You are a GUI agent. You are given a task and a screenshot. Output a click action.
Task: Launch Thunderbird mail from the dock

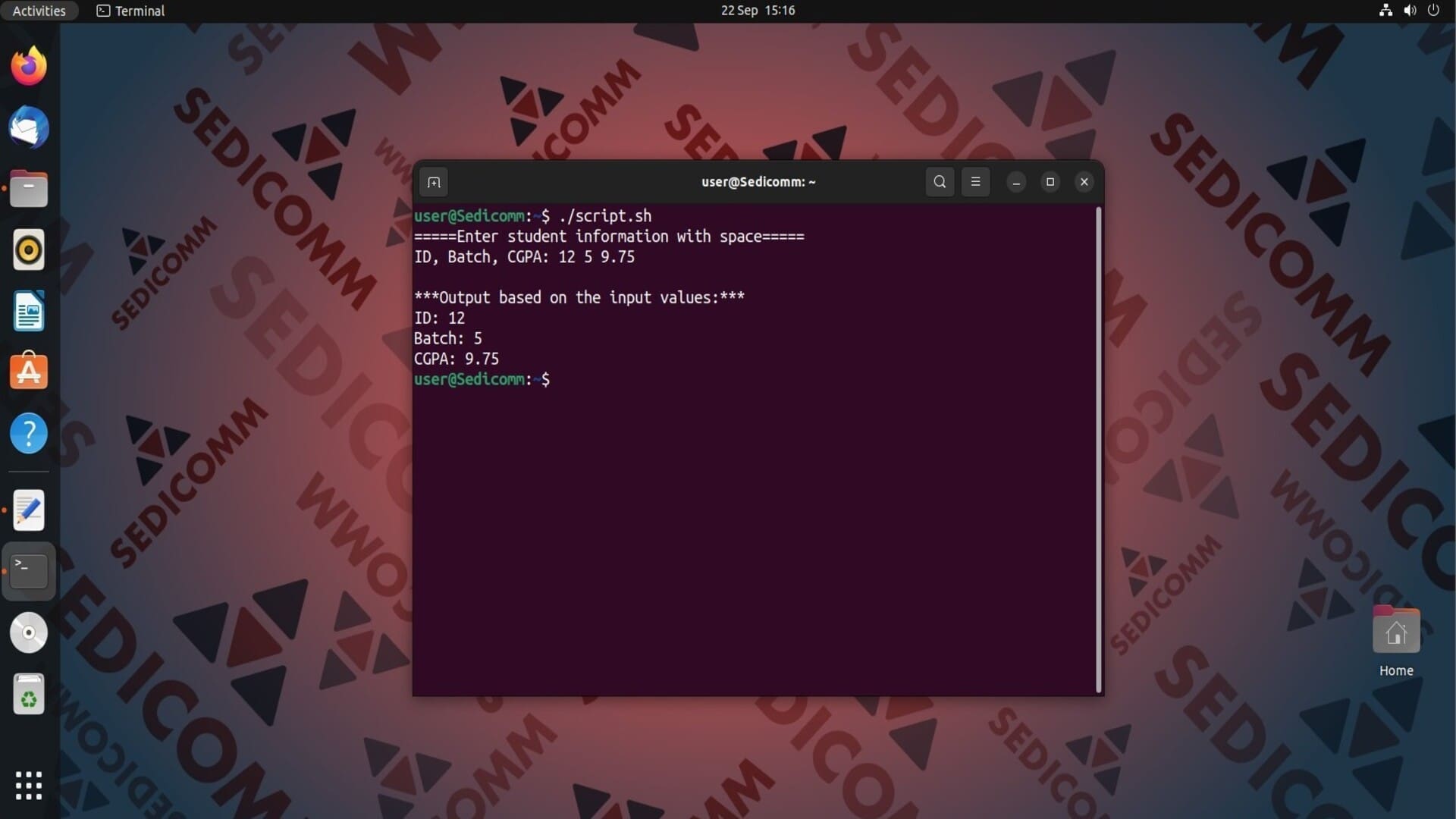29,127
